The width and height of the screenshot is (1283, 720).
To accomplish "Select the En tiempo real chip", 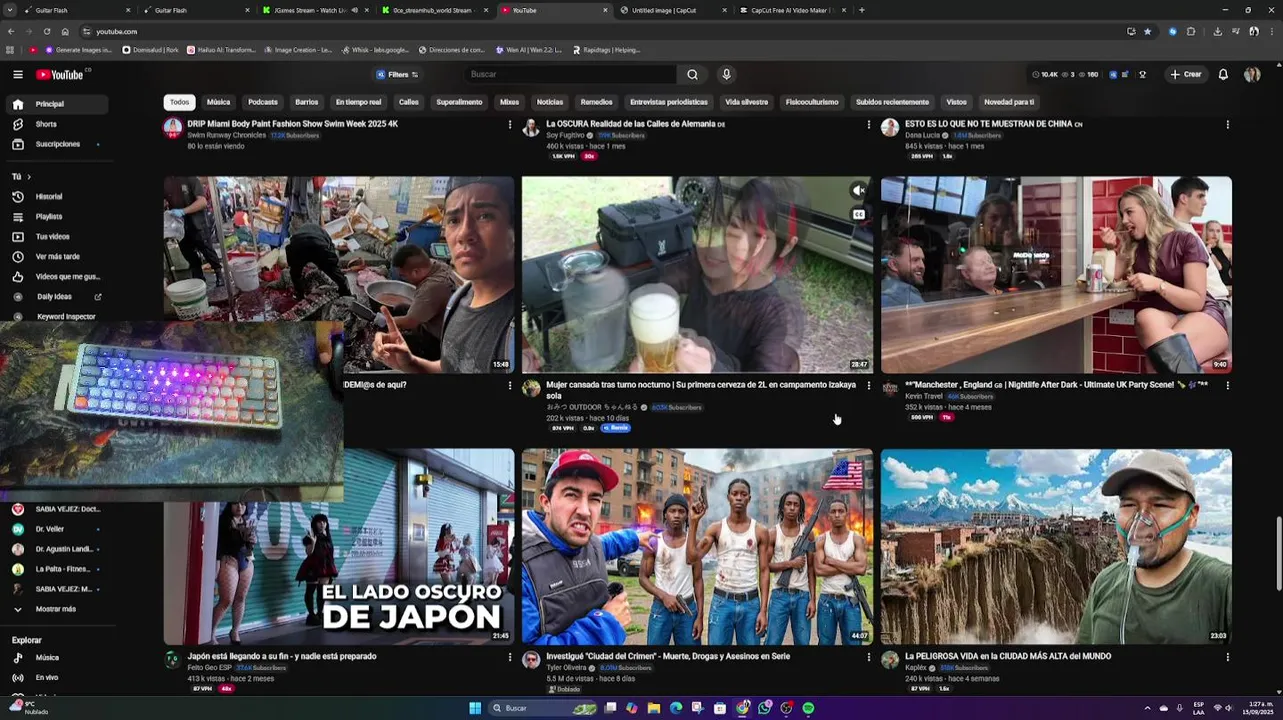I will (x=358, y=102).
